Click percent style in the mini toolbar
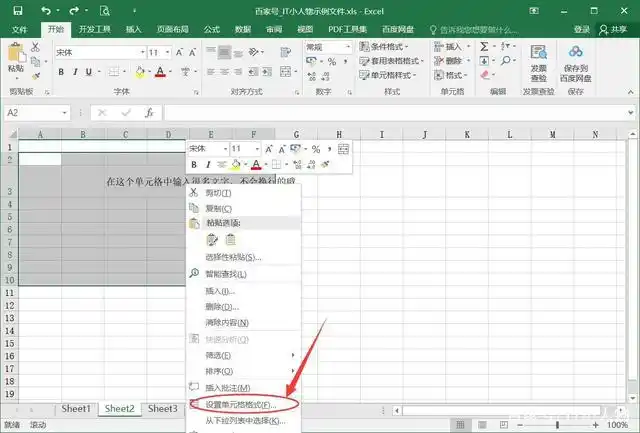This screenshot has height=433, width=640. [315, 149]
